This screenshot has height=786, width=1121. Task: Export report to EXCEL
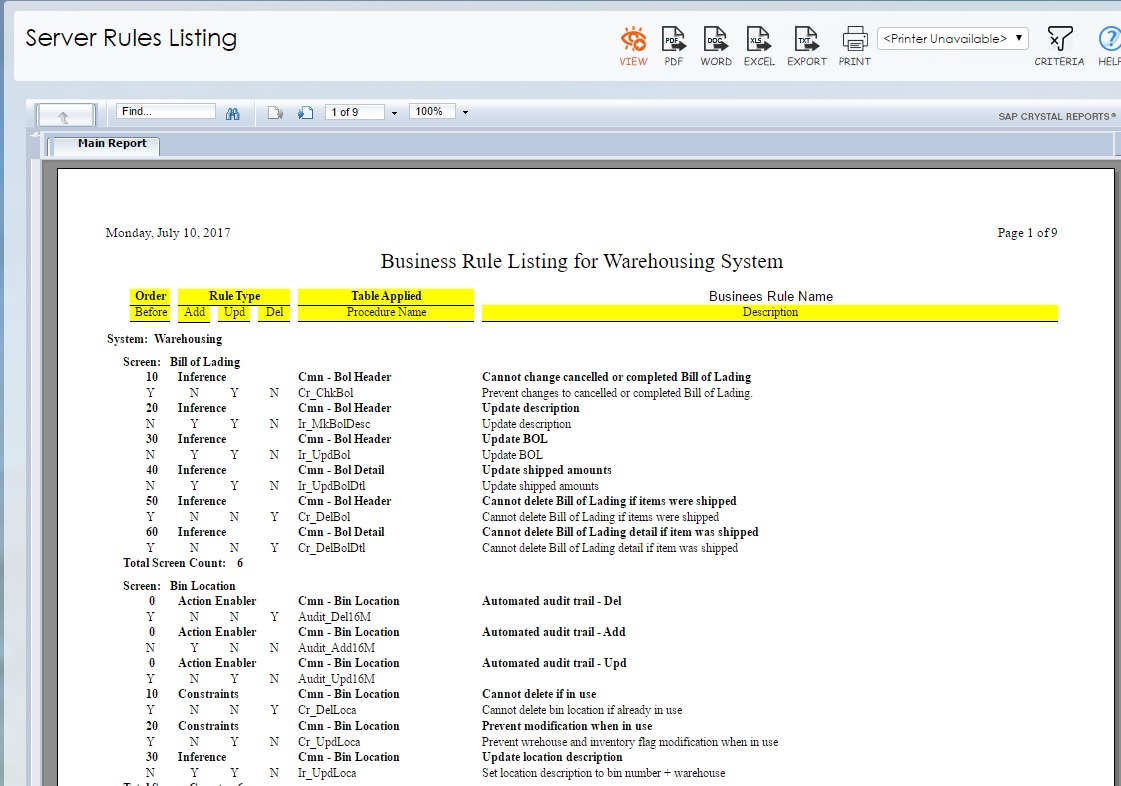tap(759, 46)
